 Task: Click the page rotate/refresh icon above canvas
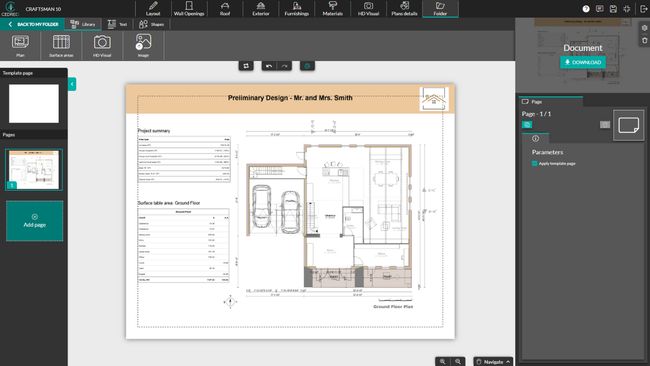(x=246, y=66)
